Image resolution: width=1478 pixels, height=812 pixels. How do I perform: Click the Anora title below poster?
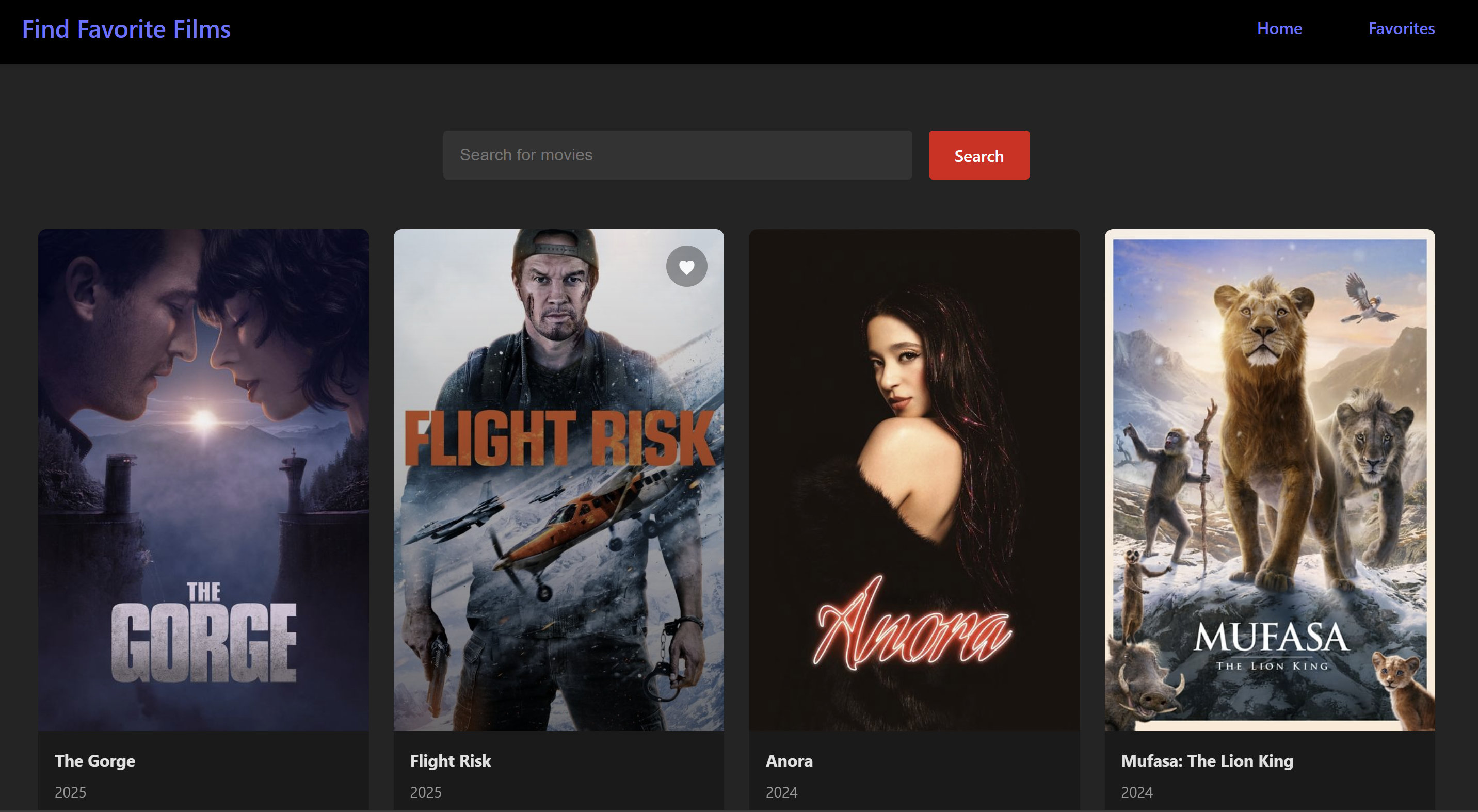pos(789,761)
